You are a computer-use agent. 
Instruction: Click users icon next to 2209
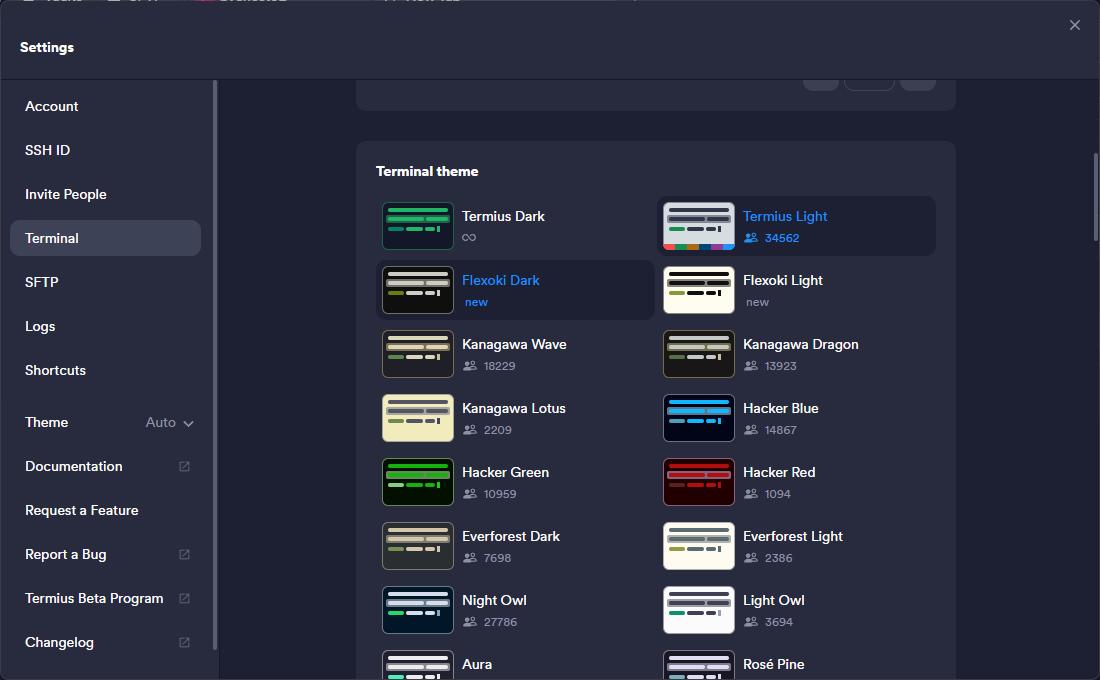pos(469,429)
